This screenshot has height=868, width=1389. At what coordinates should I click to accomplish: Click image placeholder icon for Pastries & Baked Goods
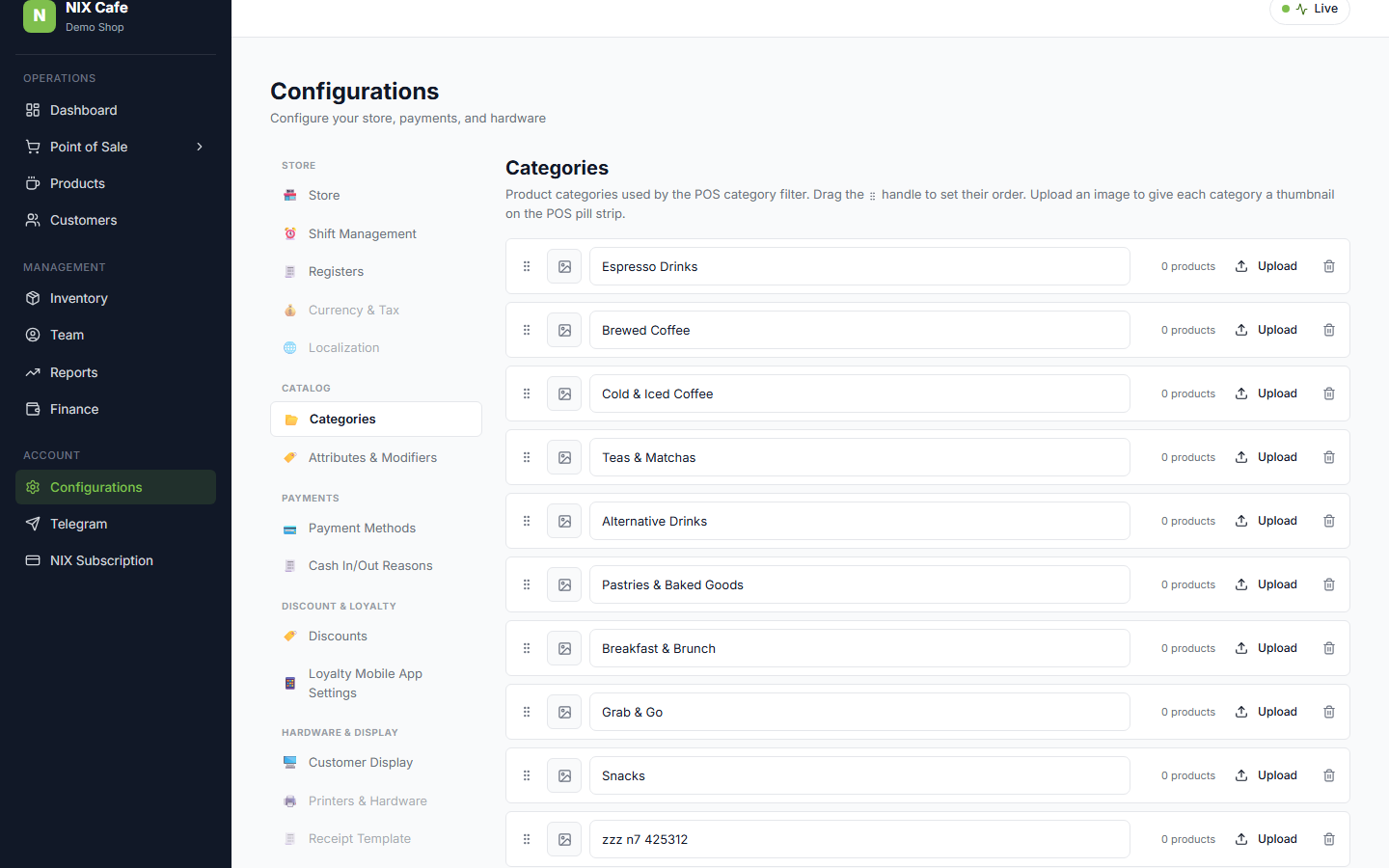(564, 584)
